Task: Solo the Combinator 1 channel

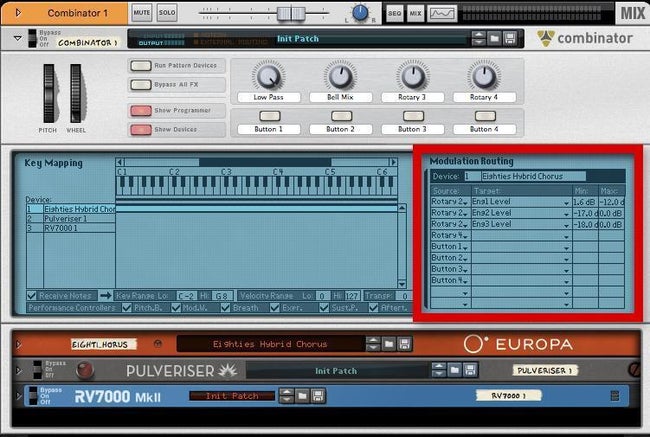Action: coord(167,13)
